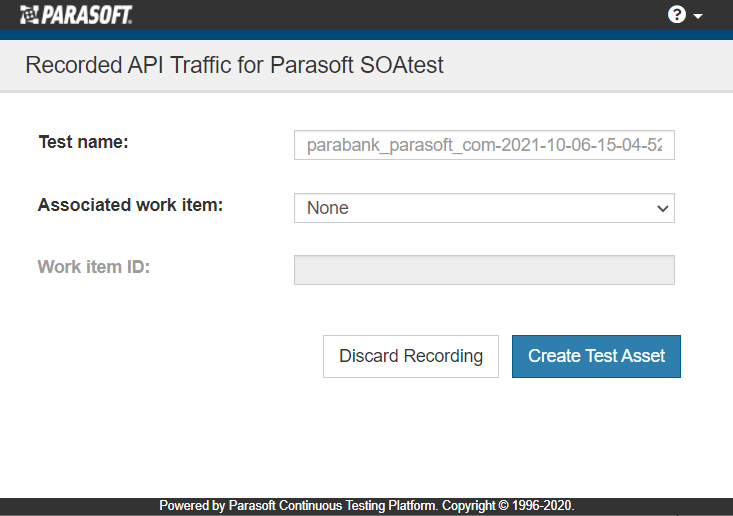Open the Associated work item dropdown
Viewport: 733px width, 516px height.
pyautogui.click(x=484, y=208)
